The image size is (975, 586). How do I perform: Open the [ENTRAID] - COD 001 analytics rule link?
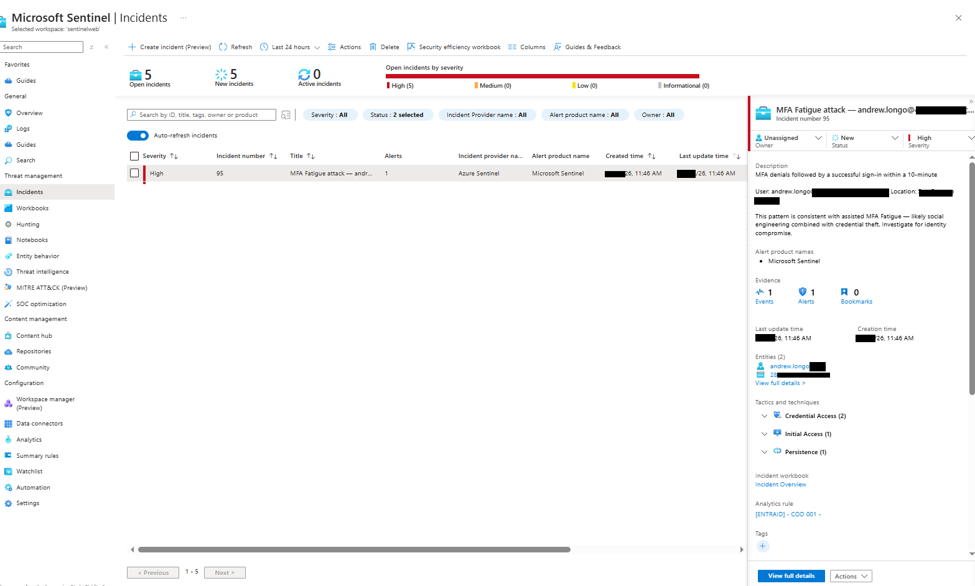point(788,514)
